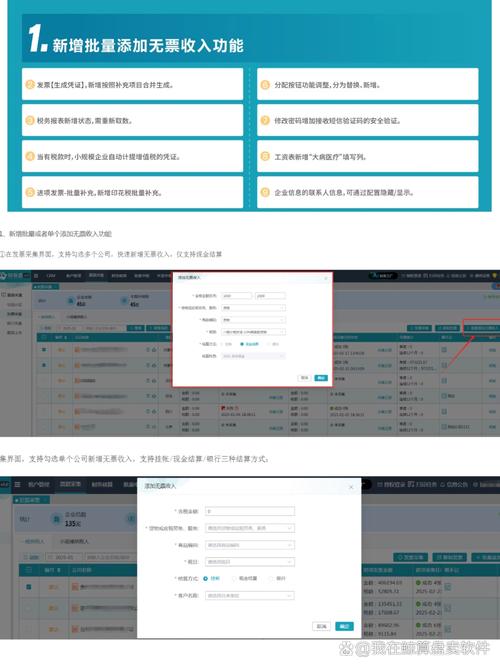Open 票据采集 tab in lower screenshot navigation
The width and height of the screenshot is (500, 667).
(x=70, y=484)
